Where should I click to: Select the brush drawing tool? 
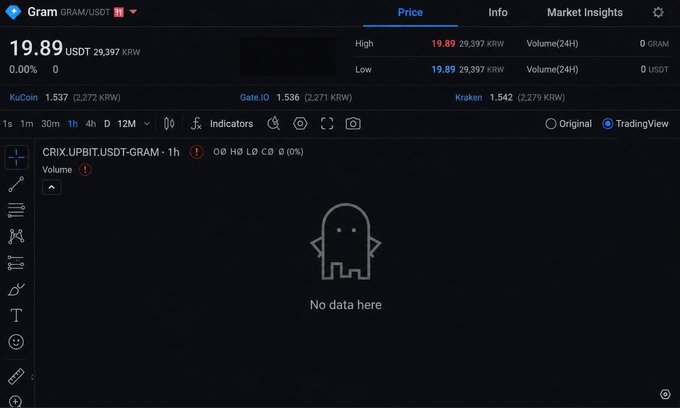pos(16,289)
